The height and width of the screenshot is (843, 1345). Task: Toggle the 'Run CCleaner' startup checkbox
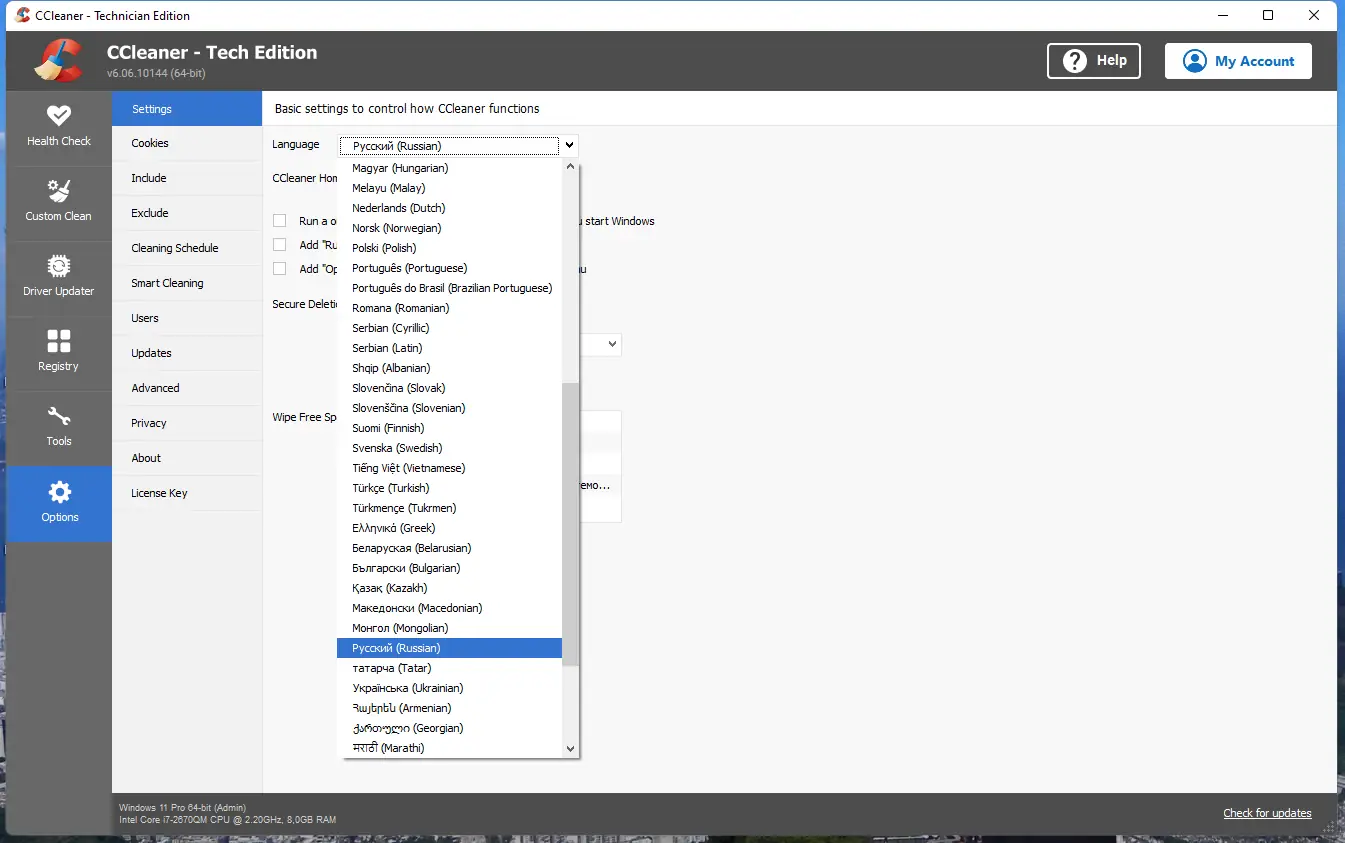tap(279, 221)
